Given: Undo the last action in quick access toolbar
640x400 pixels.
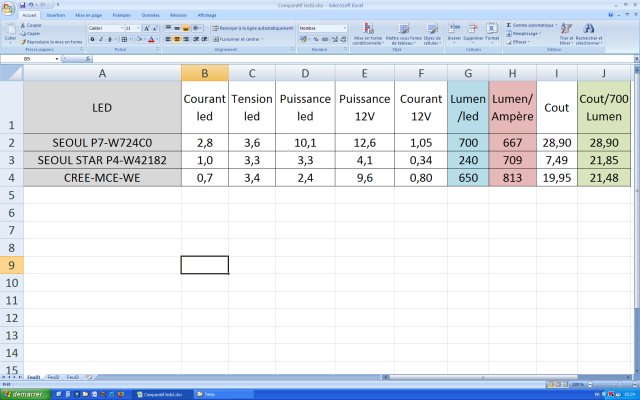Looking at the screenshot, I should tap(31, 5).
